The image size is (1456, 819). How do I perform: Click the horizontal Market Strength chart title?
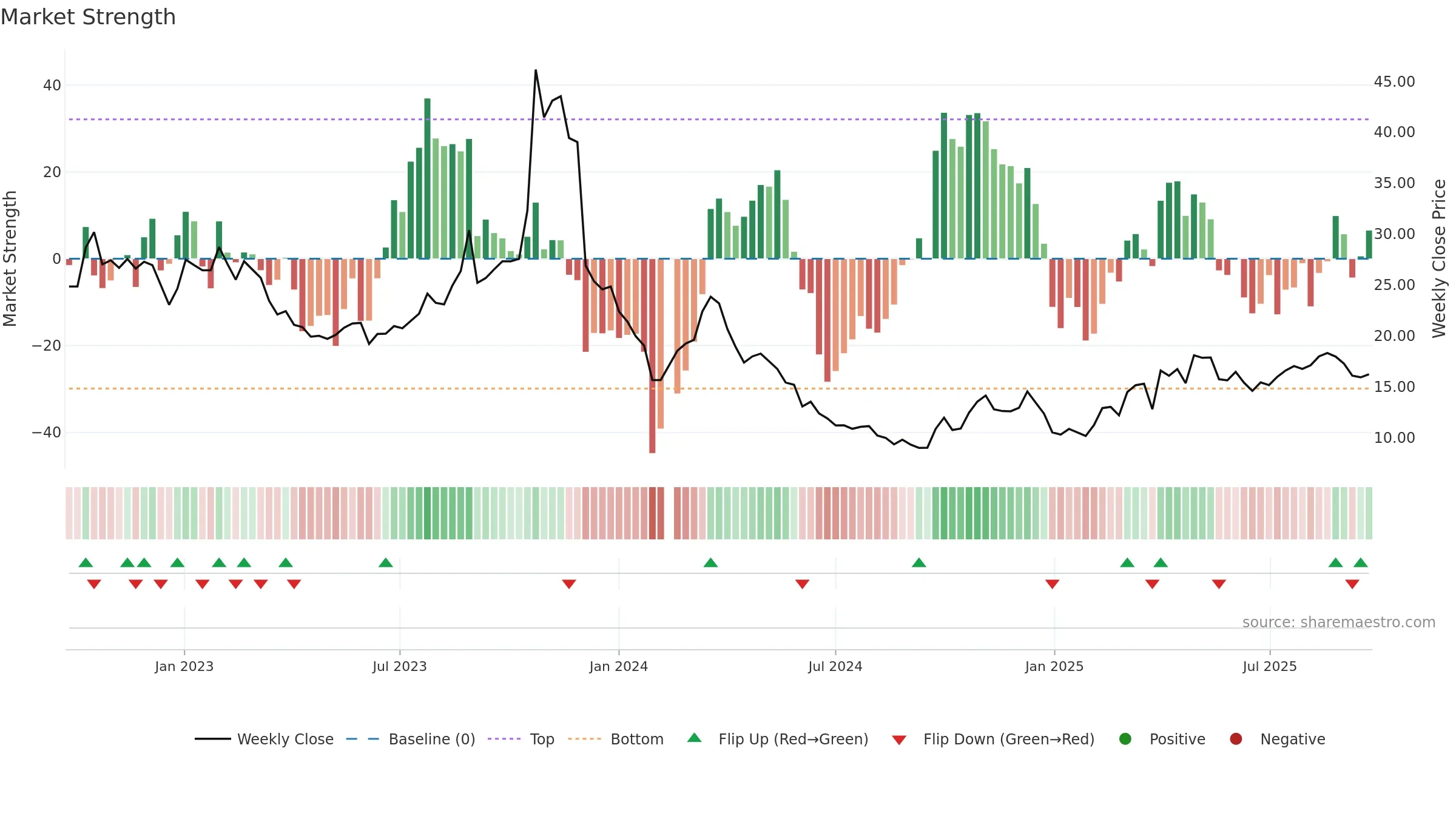pyautogui.click(x=89, y=17)
